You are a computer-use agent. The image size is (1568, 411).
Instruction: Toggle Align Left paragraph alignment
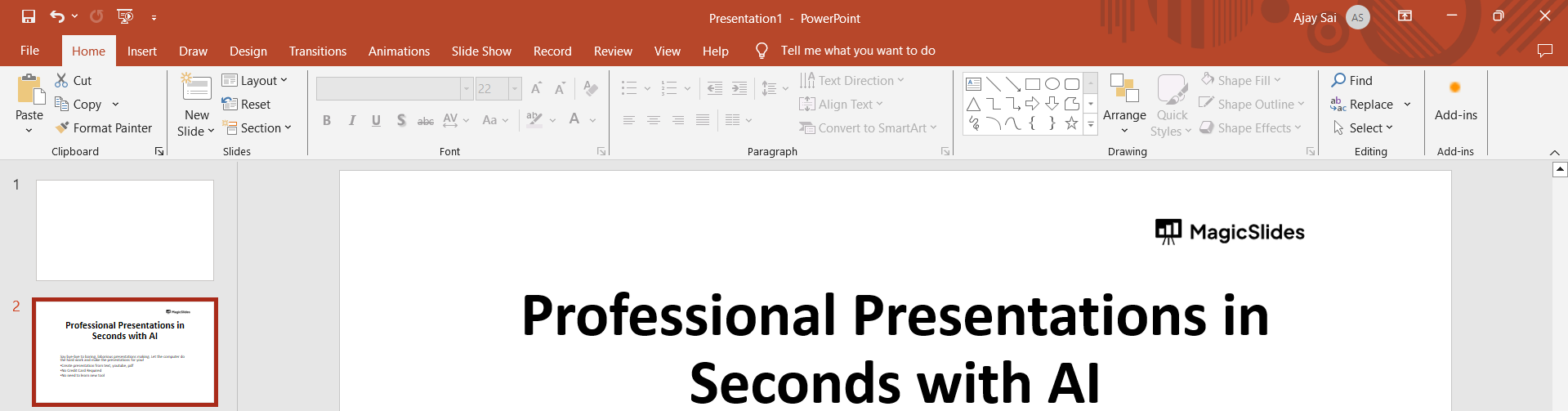(629, 120)
